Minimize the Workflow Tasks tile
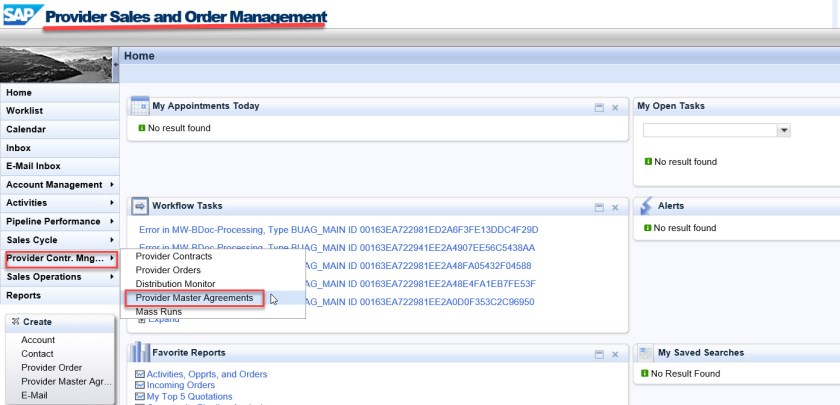 tap(599, 207)
